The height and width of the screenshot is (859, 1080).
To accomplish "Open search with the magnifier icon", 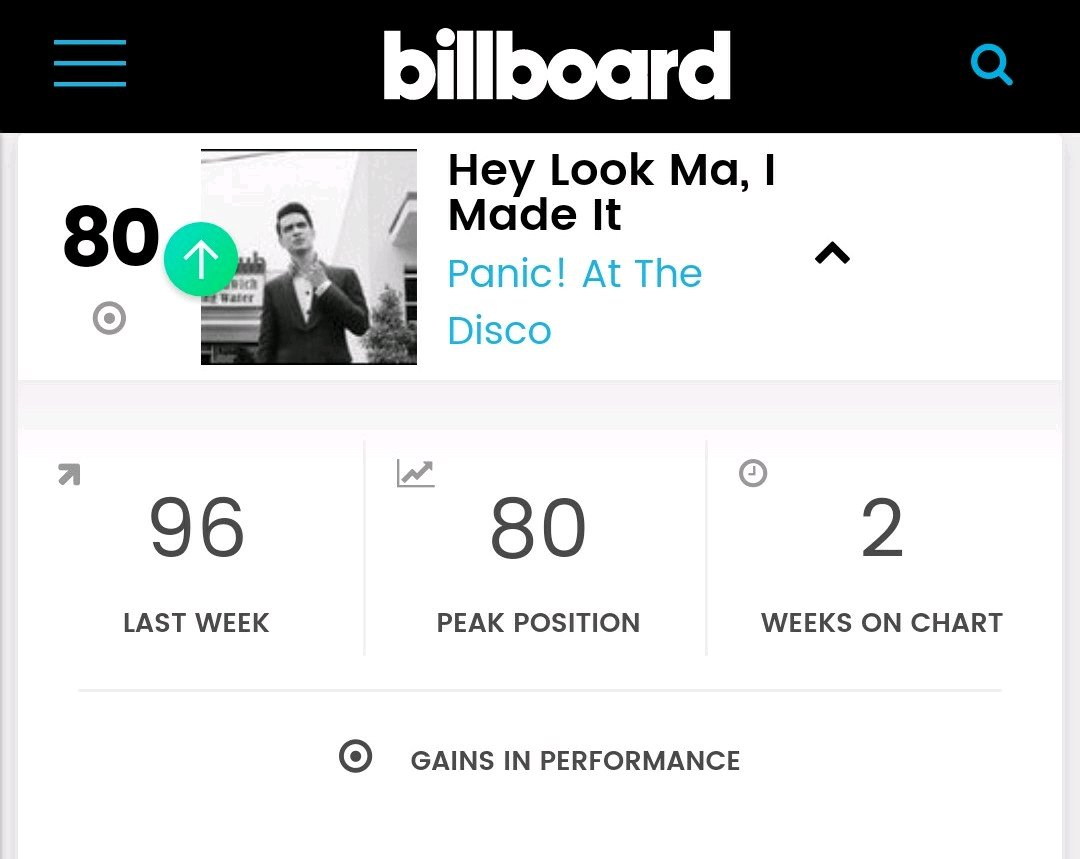I will (x=991, y=66).
